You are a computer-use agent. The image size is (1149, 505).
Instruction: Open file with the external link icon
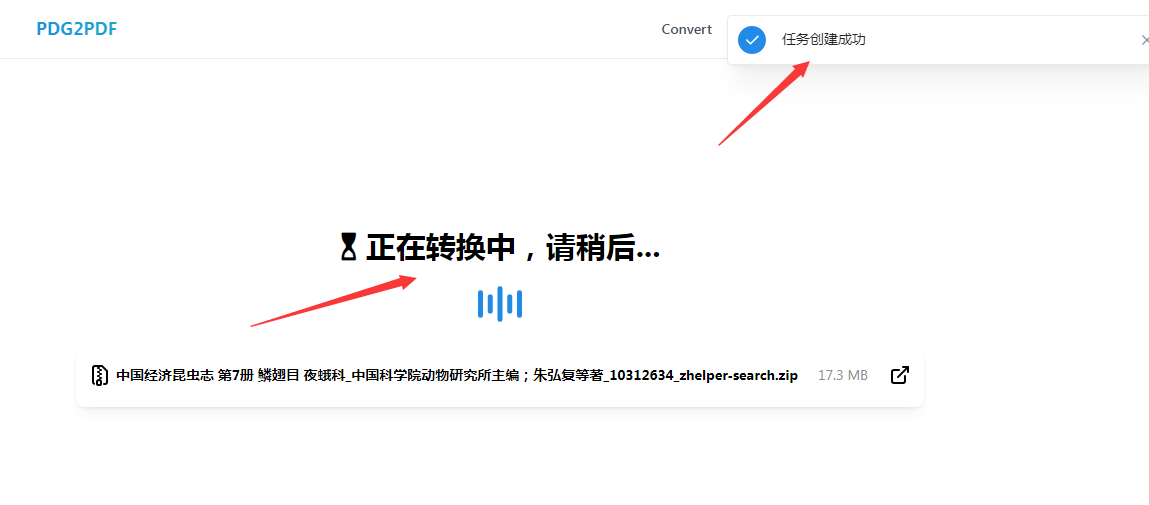[x=899, y=375]
